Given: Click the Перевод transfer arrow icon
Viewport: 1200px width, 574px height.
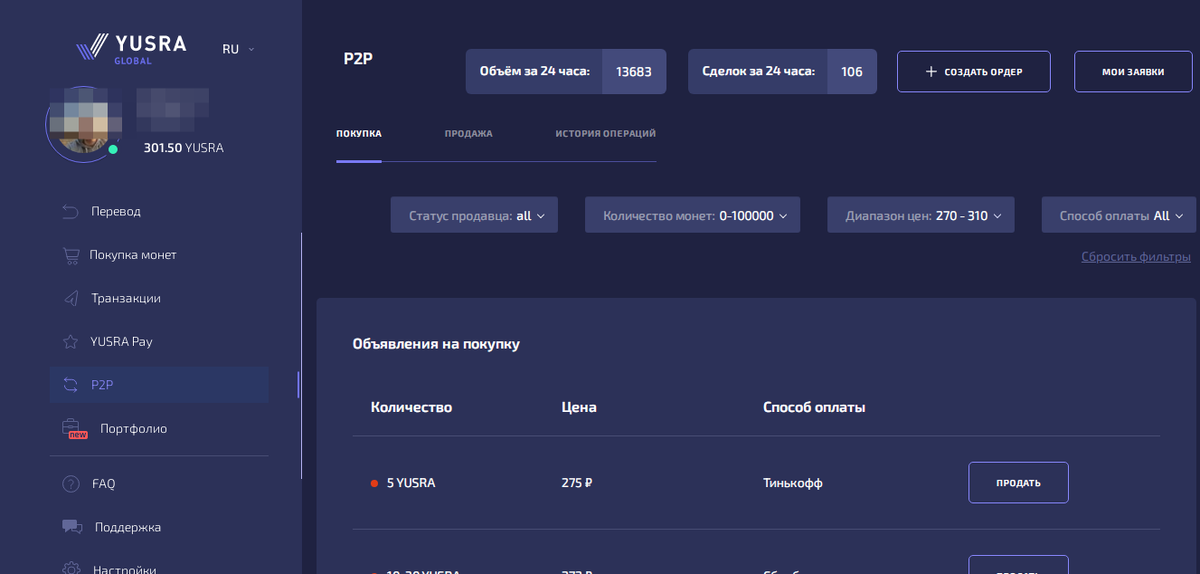Looking at the screenshot, I should click(x=70, y=211).
